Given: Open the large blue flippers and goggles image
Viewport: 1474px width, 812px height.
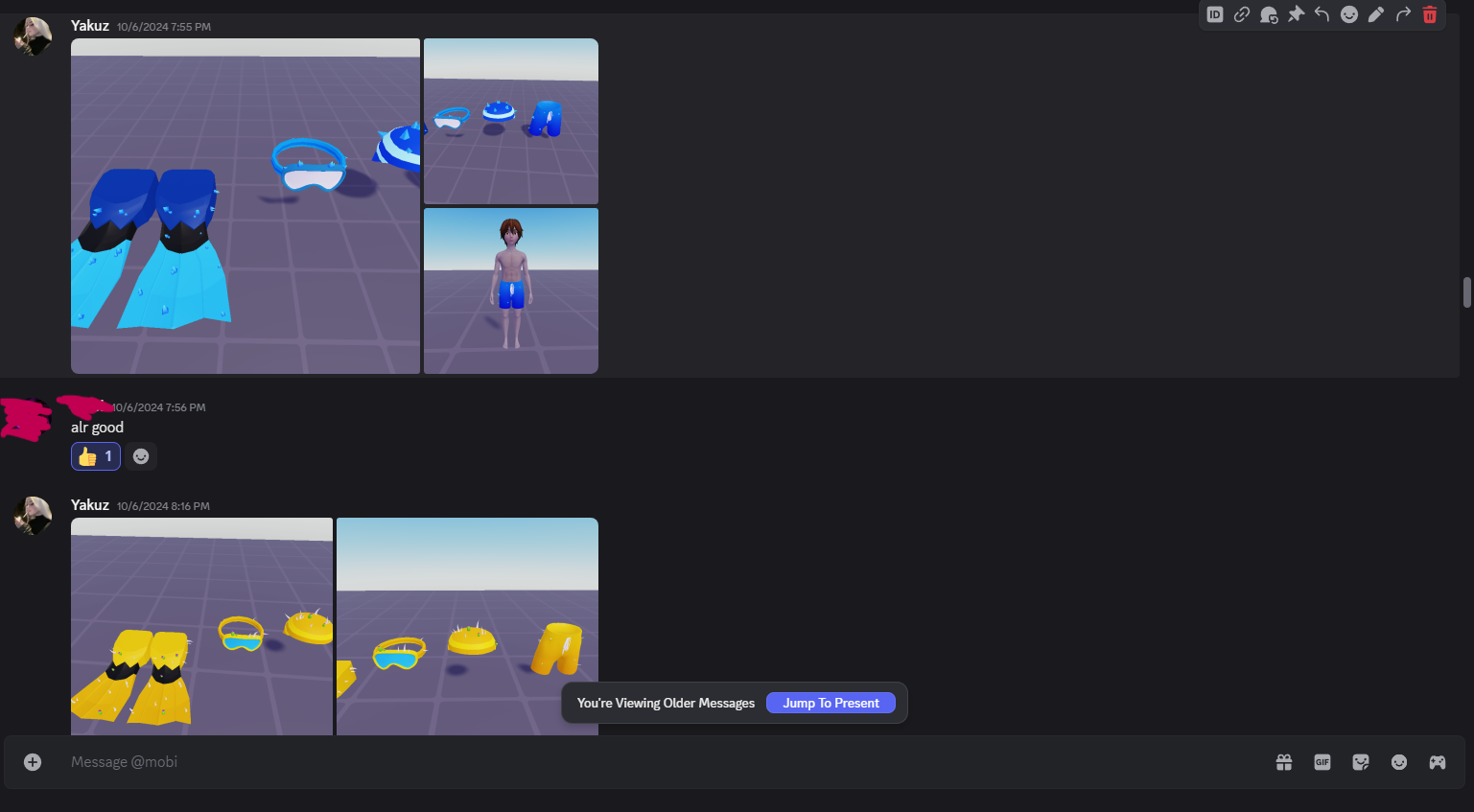Looking at the screenshot, I should [246, 206].
